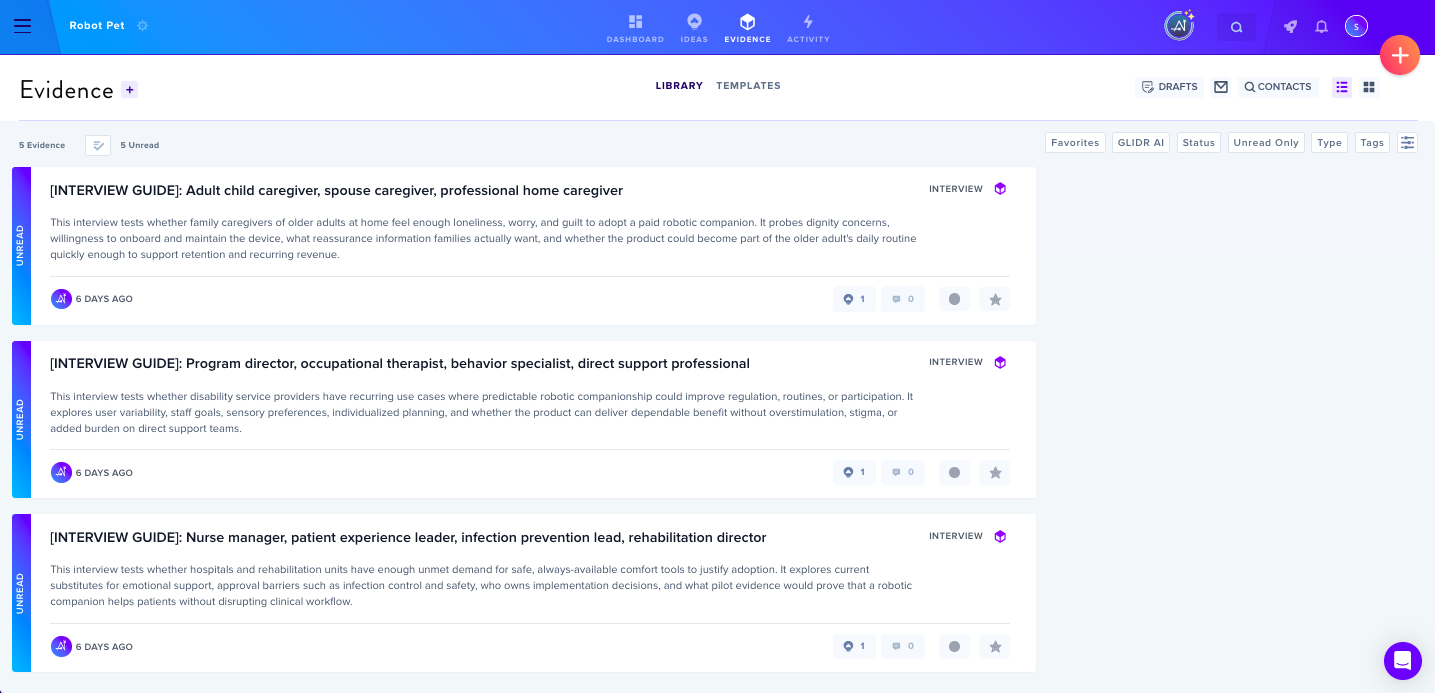This screenshot has width=1435, height=693.
Task: Open the notifications bell
Action: (x=1321, y=27)
